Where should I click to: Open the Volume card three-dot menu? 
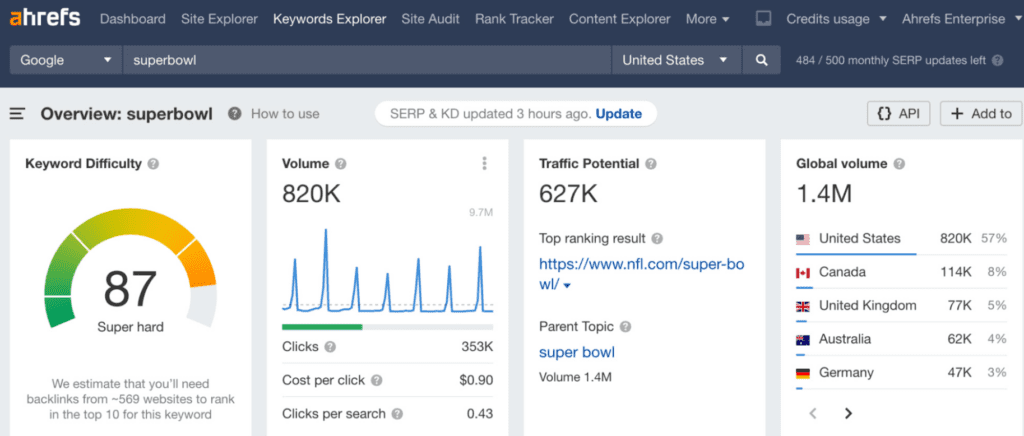click(484, 163)
